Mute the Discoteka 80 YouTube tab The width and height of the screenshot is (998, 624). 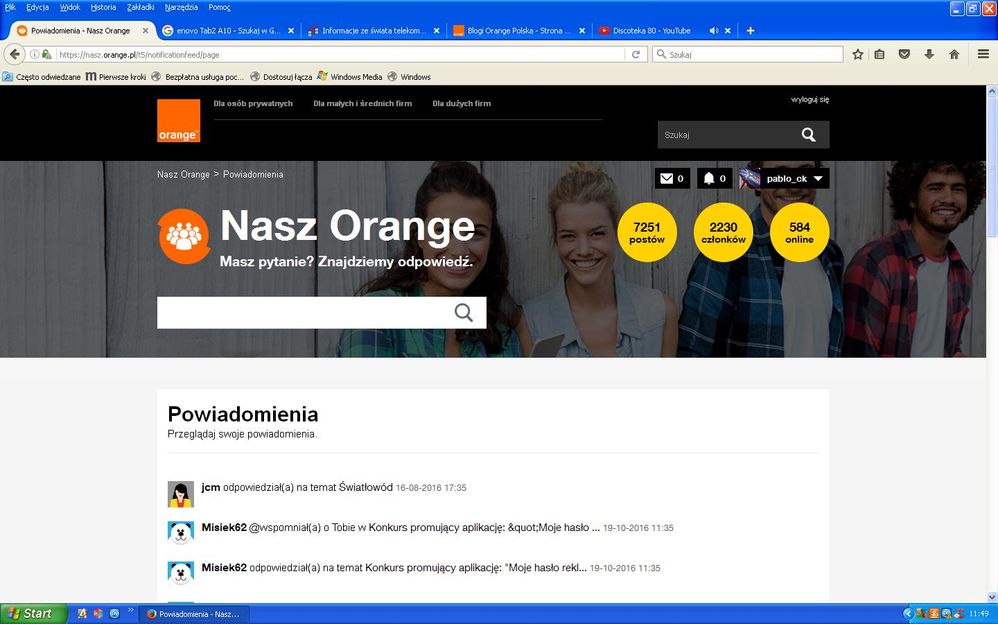pos(714,31)
